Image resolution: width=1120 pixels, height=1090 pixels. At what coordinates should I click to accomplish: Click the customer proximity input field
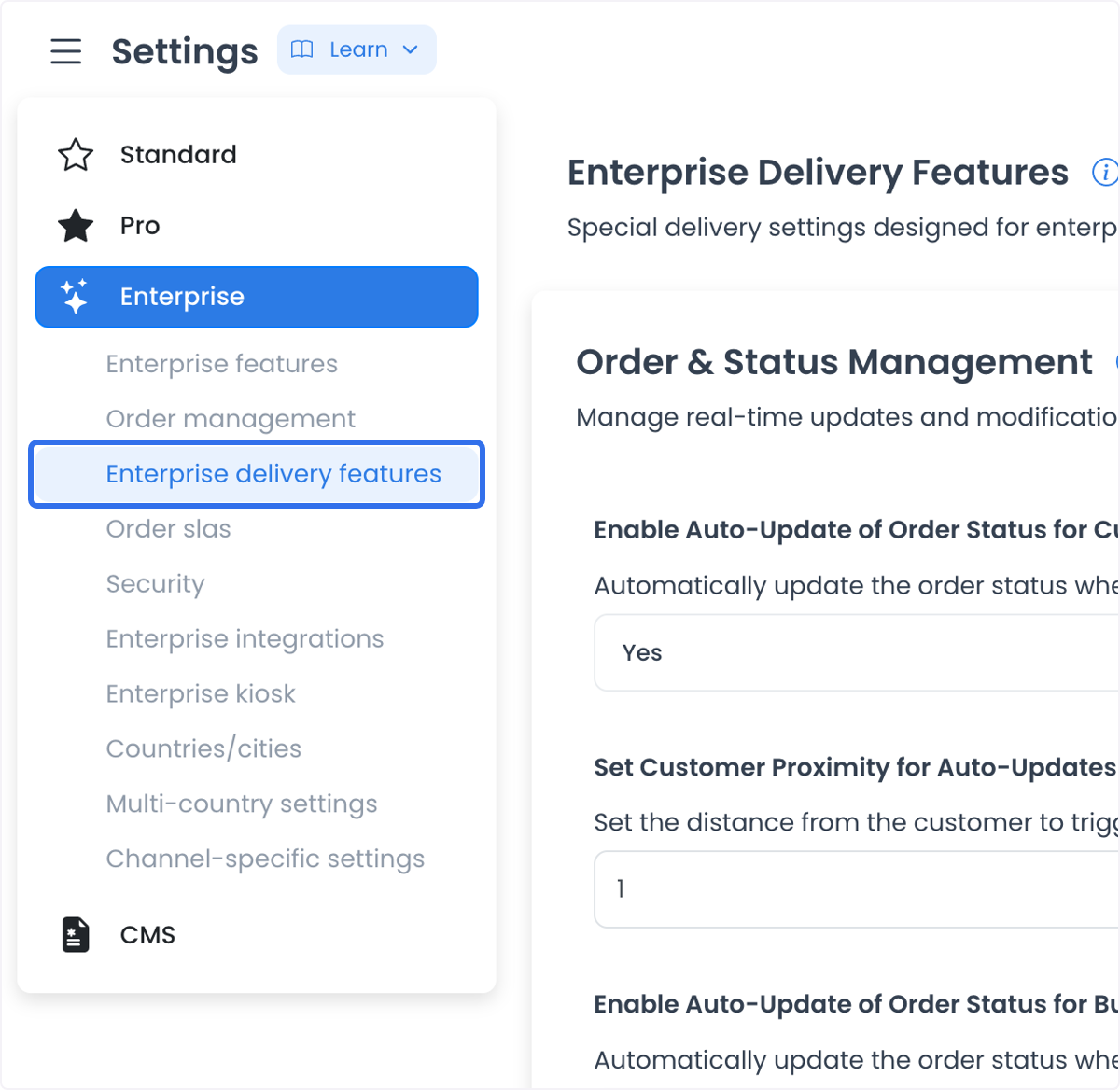coord(857,889)
